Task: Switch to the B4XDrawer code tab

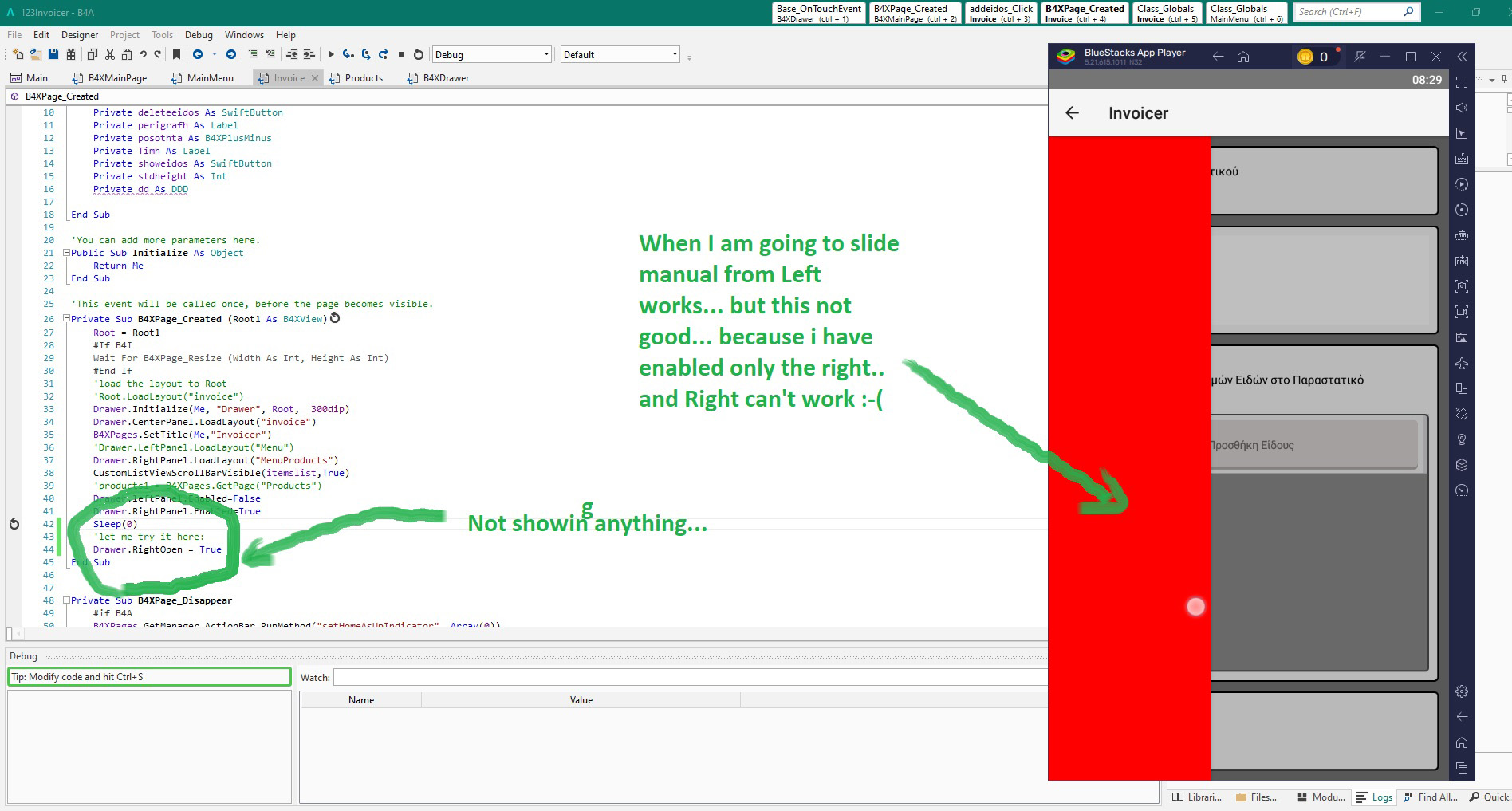Action: click(x=439, y=78)
